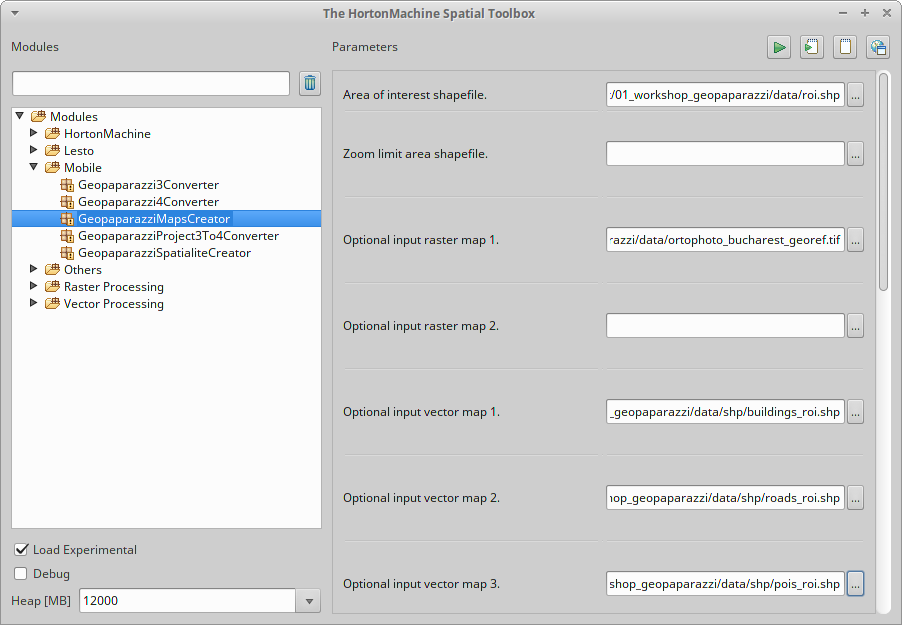This screenshot has height=625, width=902.
Task: Expand the Others tree node
Action: pos(33,269)
